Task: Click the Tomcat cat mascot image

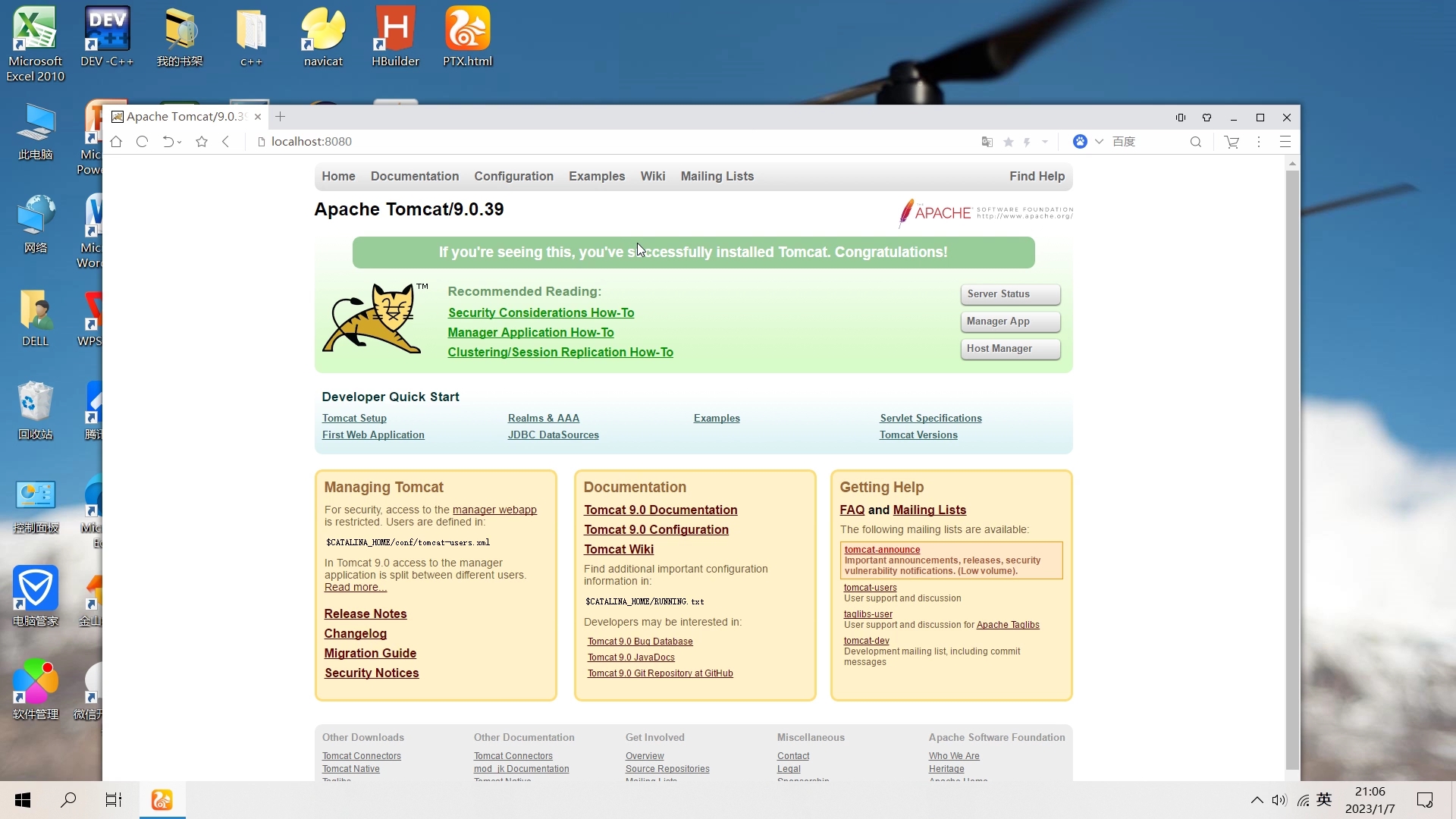Action: pyautogui.click(x=375, y=318)
